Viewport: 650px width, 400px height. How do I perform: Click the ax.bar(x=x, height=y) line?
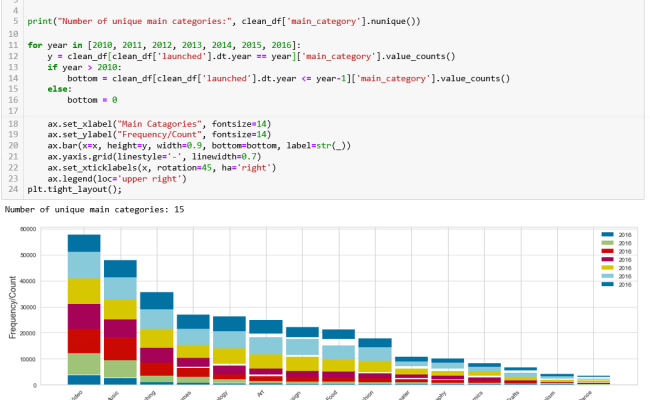(x=199, y=145)
